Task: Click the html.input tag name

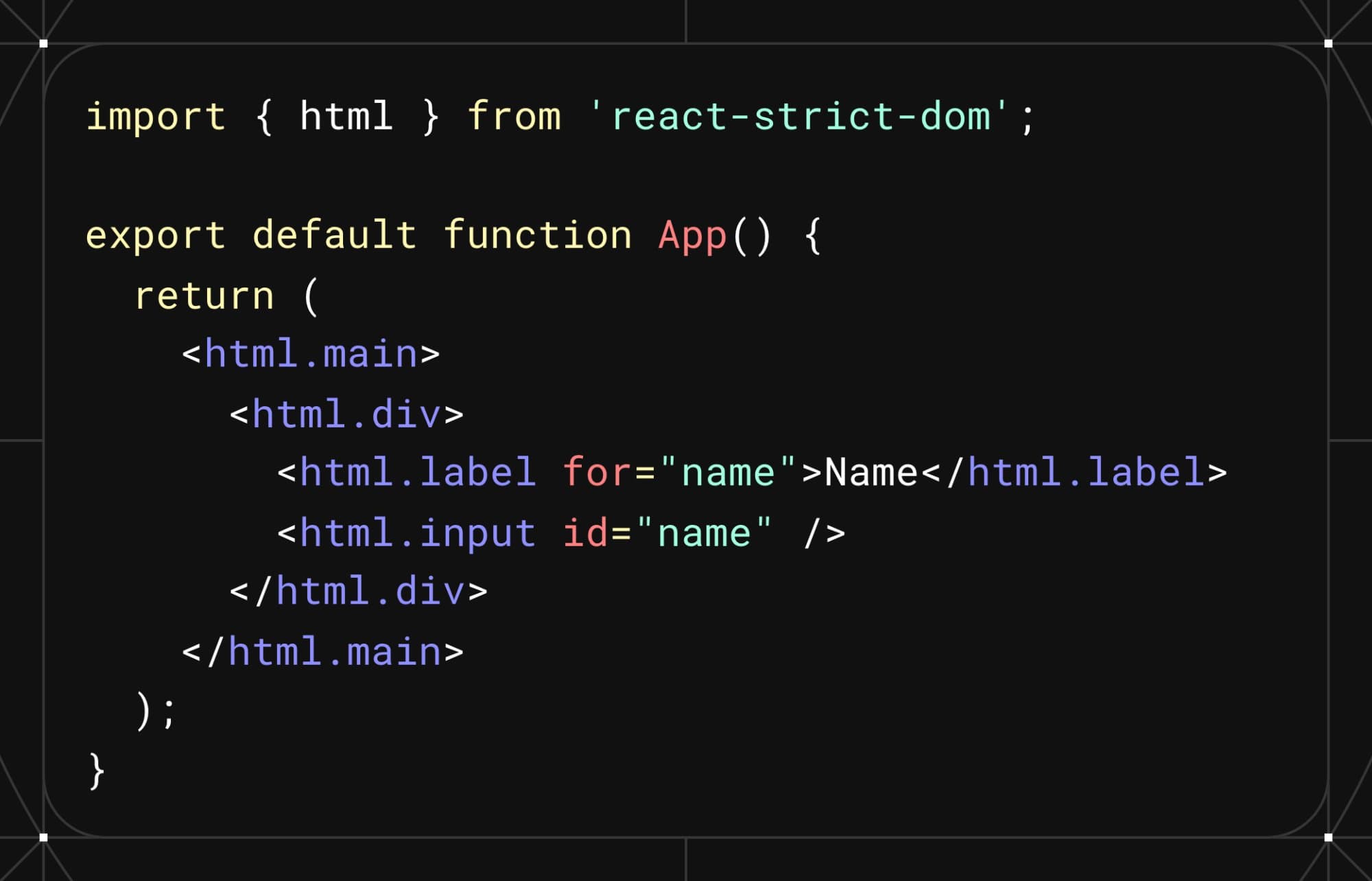Action: coord(417,533)
